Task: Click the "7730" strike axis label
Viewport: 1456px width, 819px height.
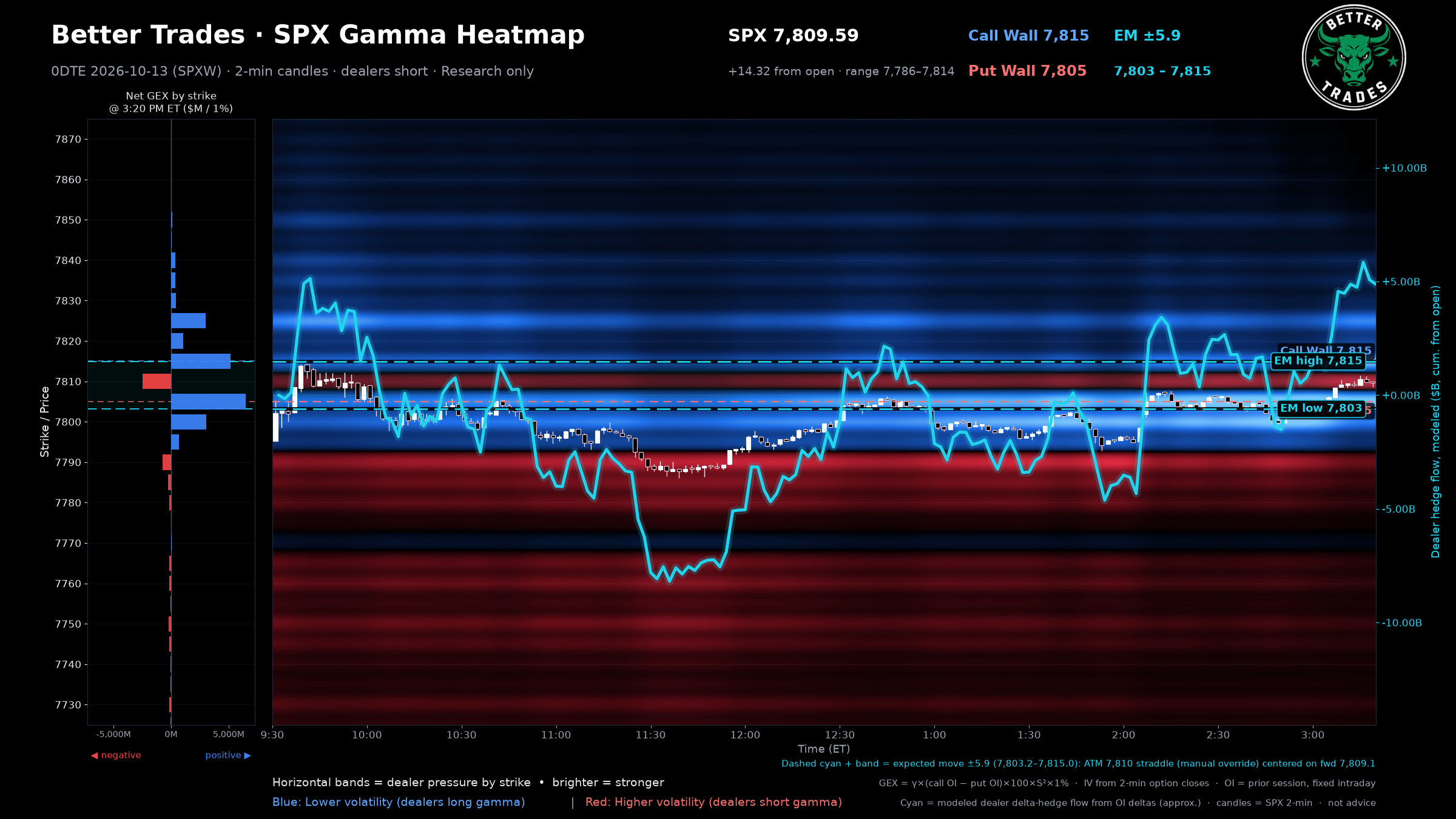Action: click(x=68, y=705)
